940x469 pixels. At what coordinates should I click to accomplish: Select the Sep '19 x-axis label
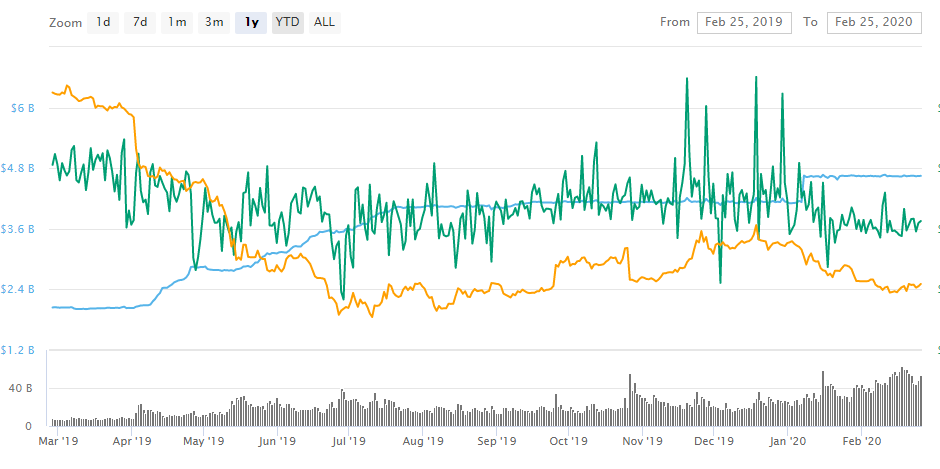(x=496, y=440)
